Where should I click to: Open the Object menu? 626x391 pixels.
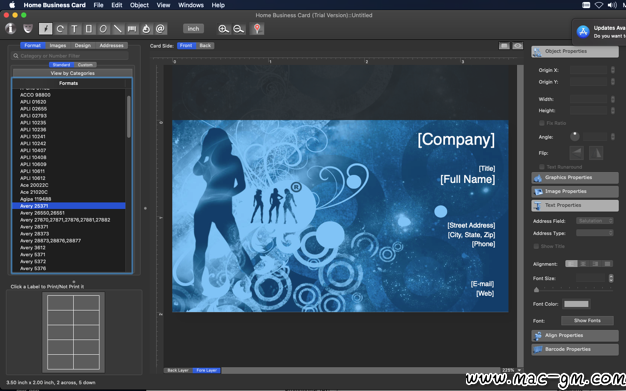click(139, 5)
